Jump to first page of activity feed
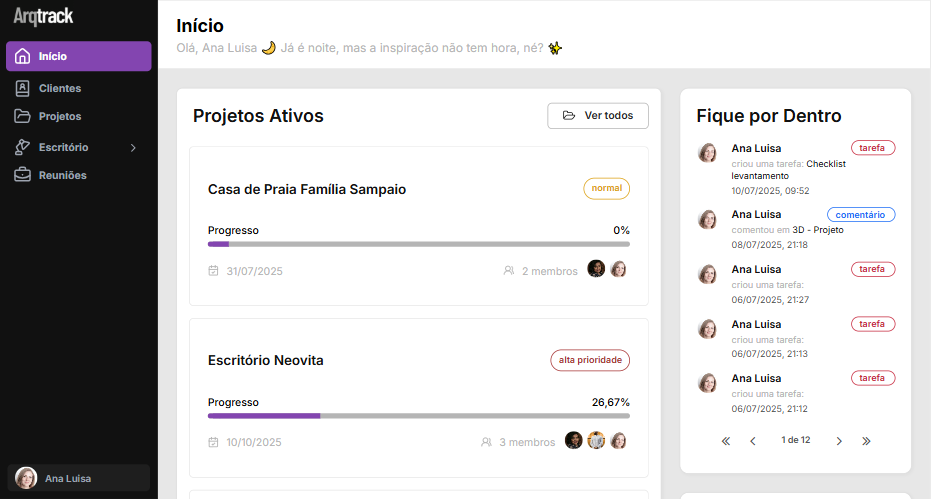Viewport: 931px width, 499px height. pos(726,441)
